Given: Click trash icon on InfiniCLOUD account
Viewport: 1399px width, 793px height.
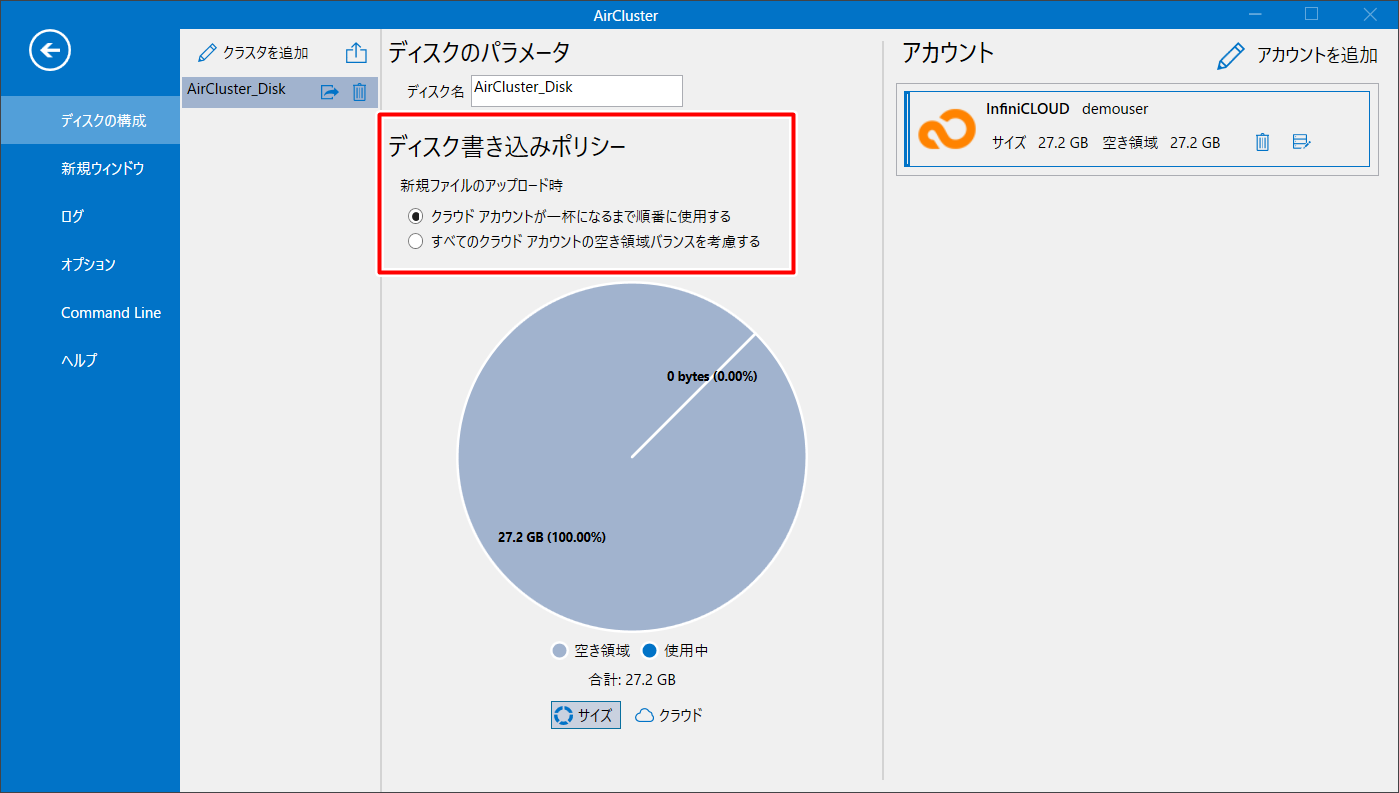Looking at the screenshot, I should tap(1262, 142).
